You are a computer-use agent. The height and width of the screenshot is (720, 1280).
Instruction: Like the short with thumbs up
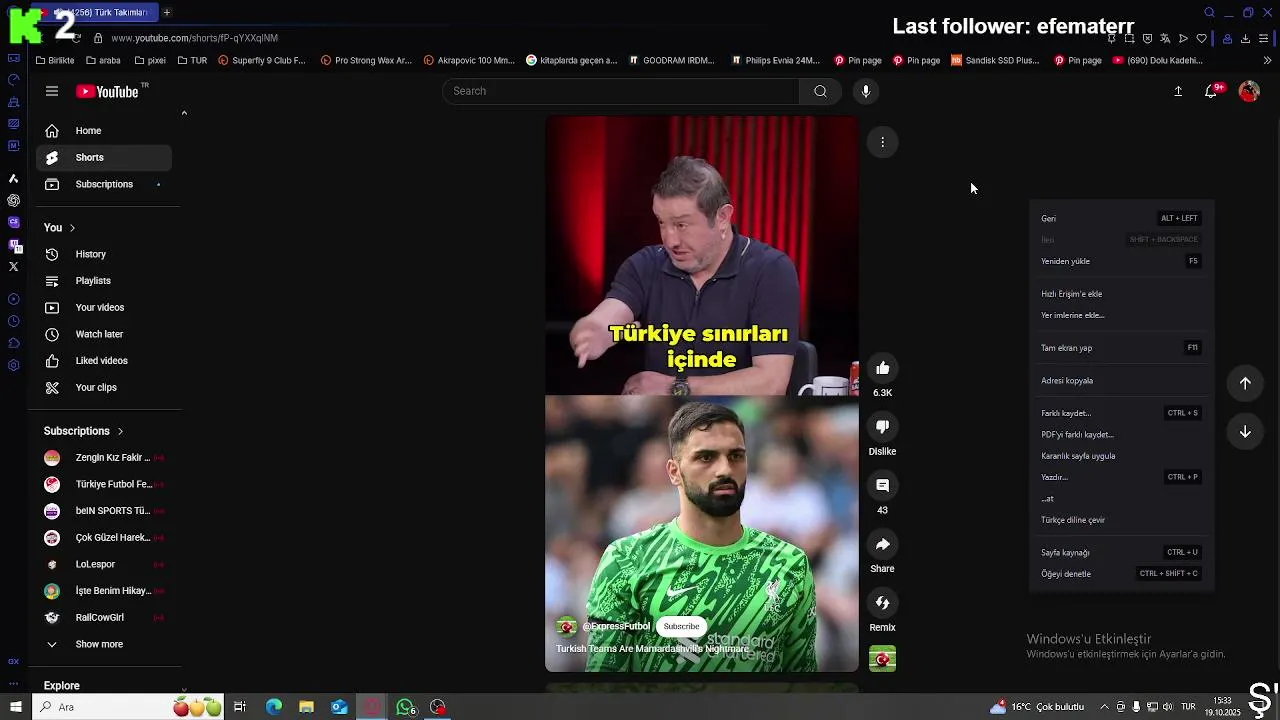coord(882,368)
